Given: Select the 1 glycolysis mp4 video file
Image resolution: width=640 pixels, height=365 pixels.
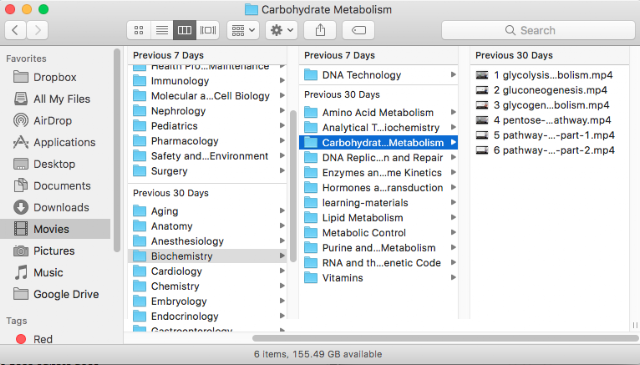Looking at the screenshot, I should click(549, 75).
